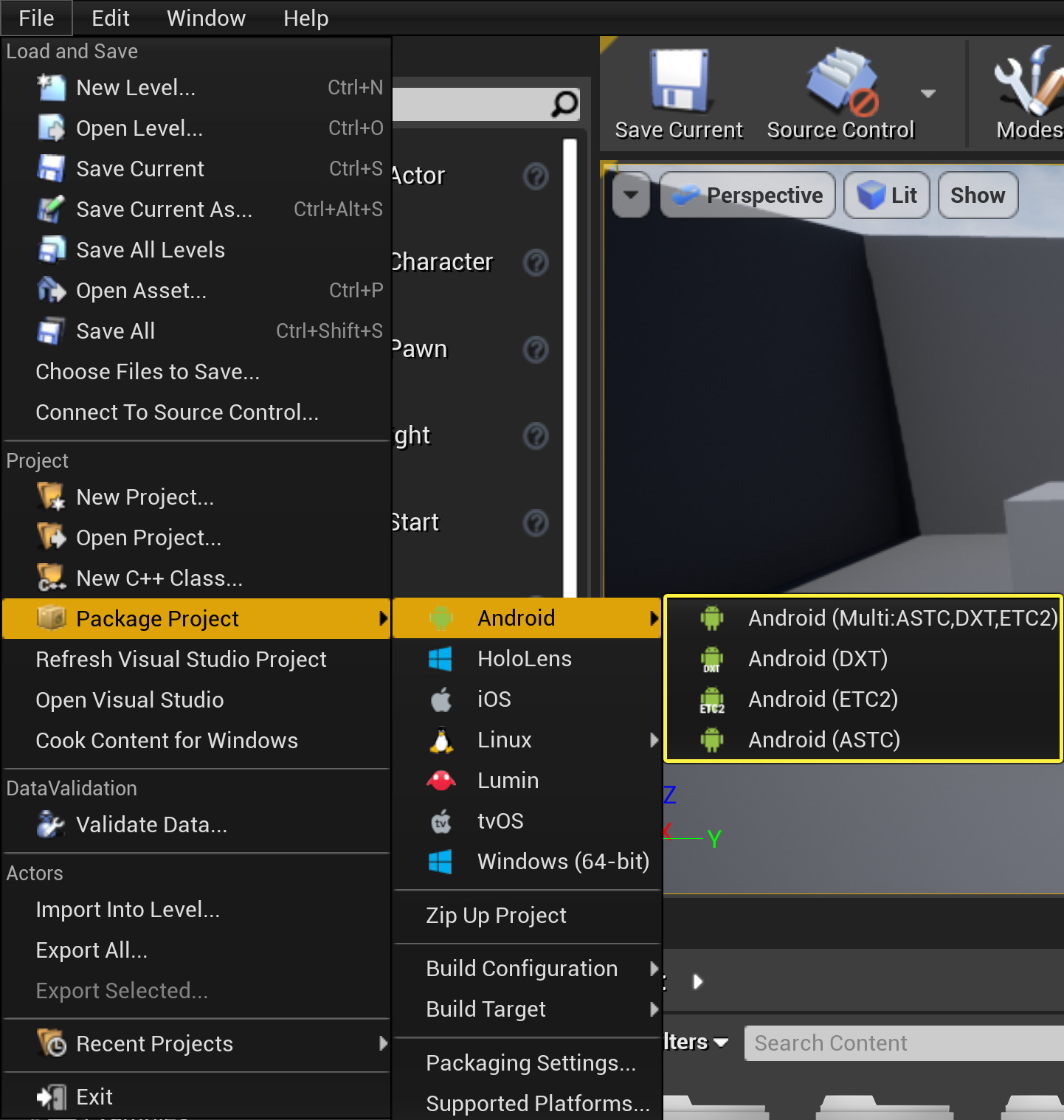Open the Edit menu

coord(109,18)
